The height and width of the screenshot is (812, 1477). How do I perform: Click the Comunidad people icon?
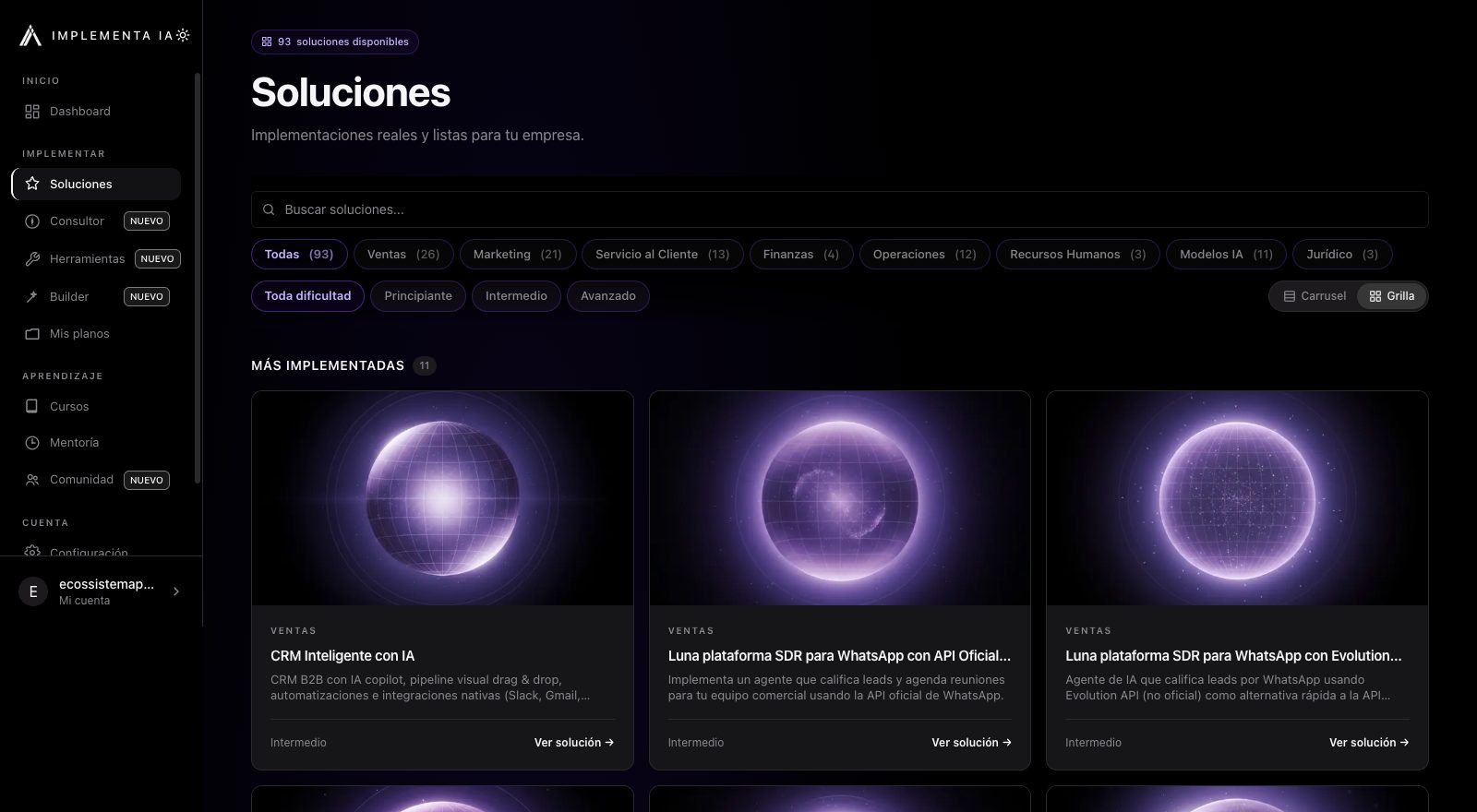32,480
